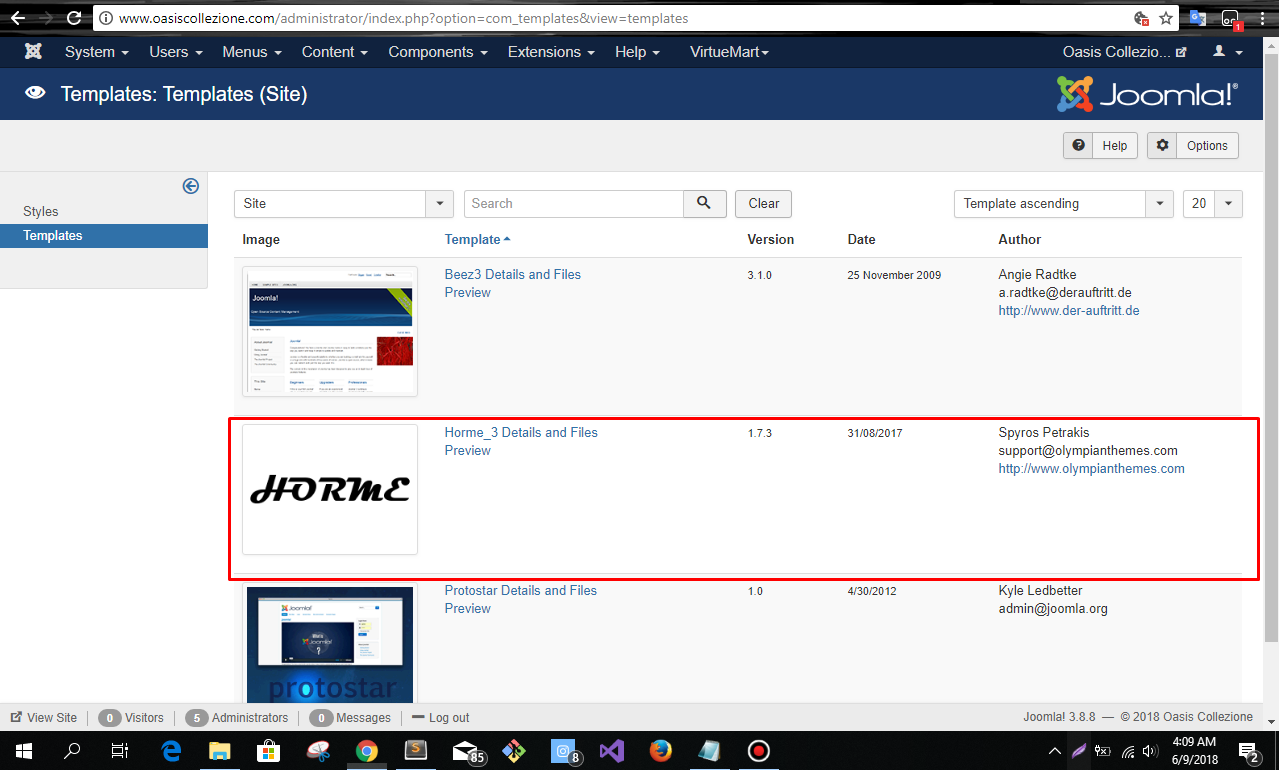The image size is (1279, 770).
Task: Open the Windows Start menu
Action: [x=22, y=750]
